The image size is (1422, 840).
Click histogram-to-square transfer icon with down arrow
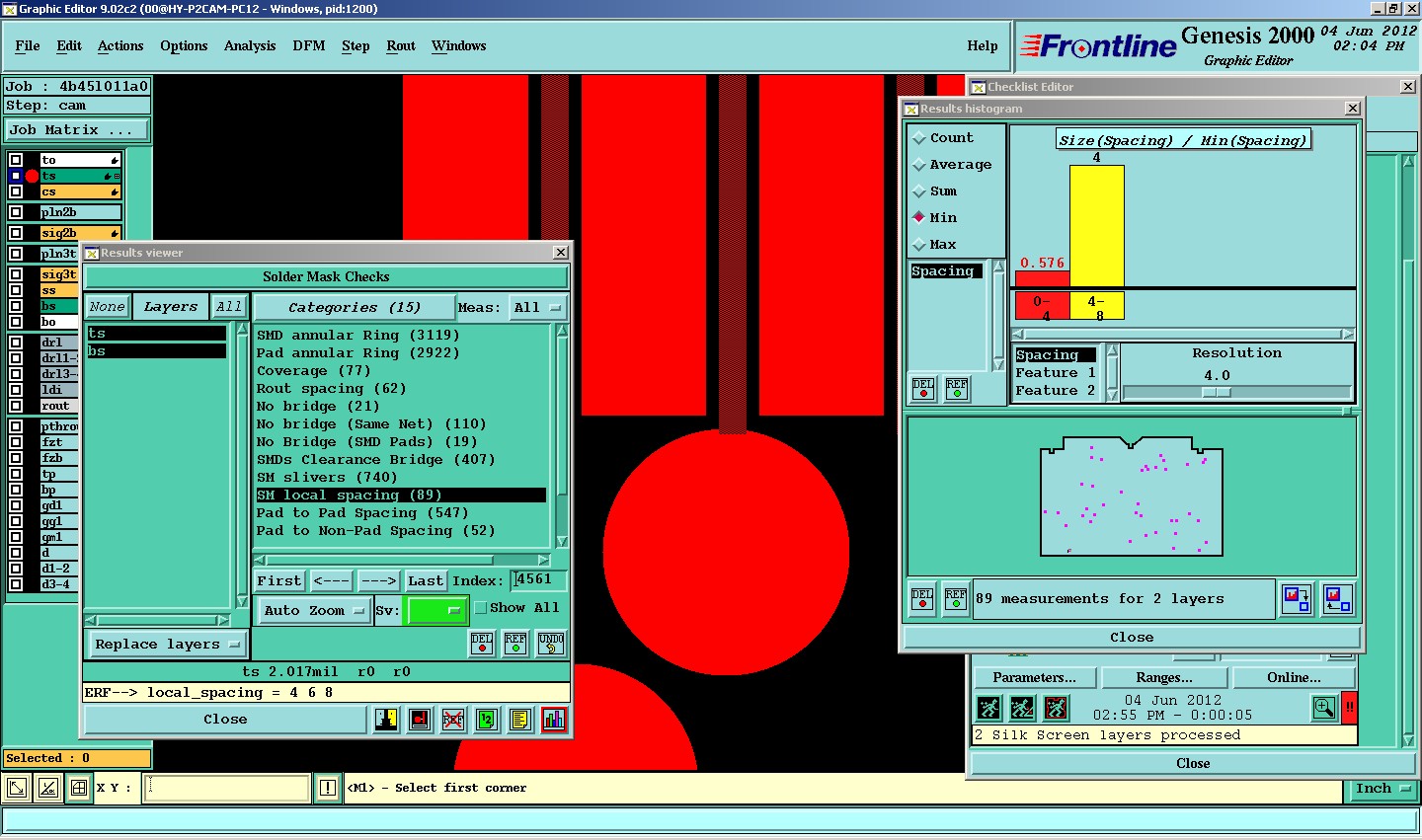[1296, 599]
